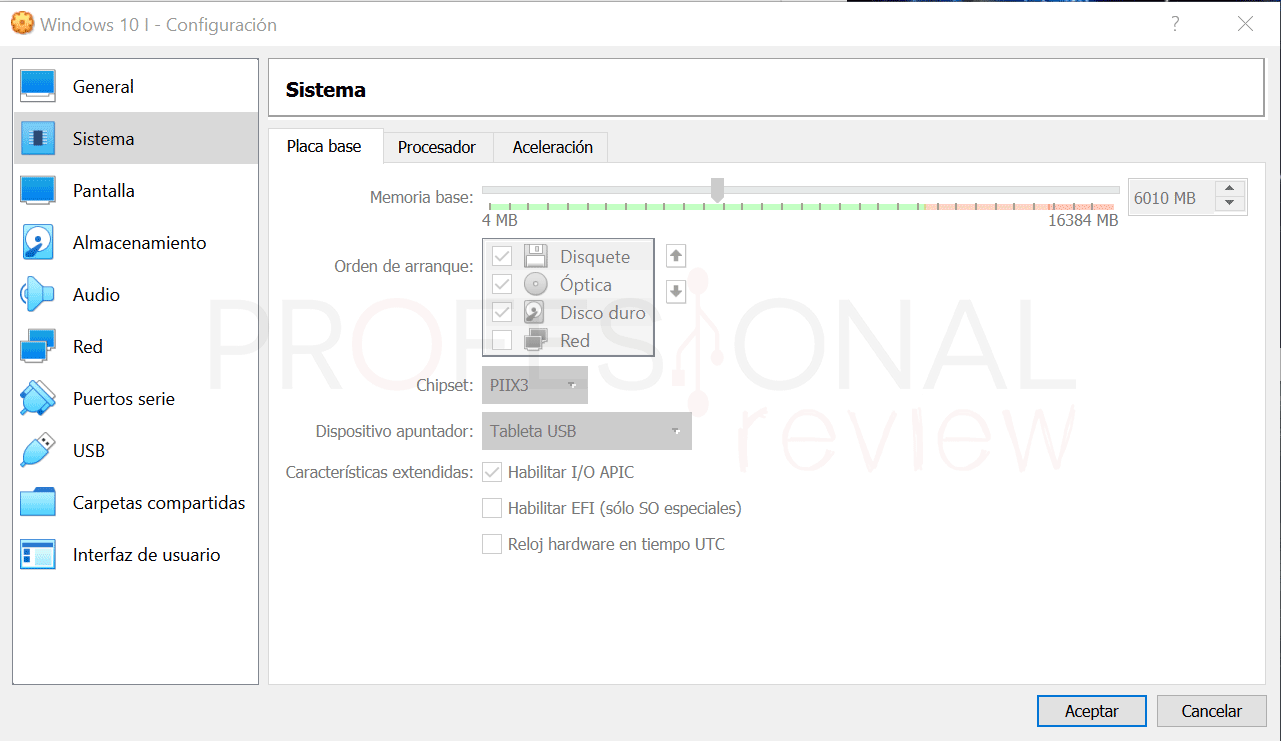Enable Habilitar EFI checkbox
Image resolution: width=1281 pixels, height=741 pixels.
point(492,508)
